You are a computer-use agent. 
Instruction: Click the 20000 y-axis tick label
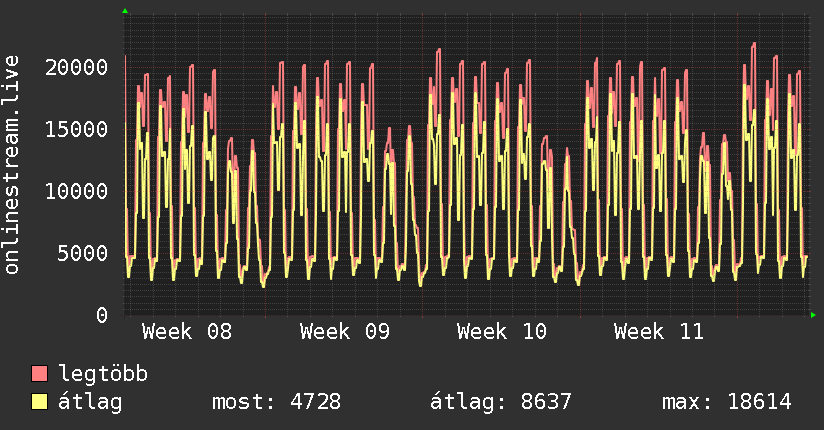[x=76, y=68]
